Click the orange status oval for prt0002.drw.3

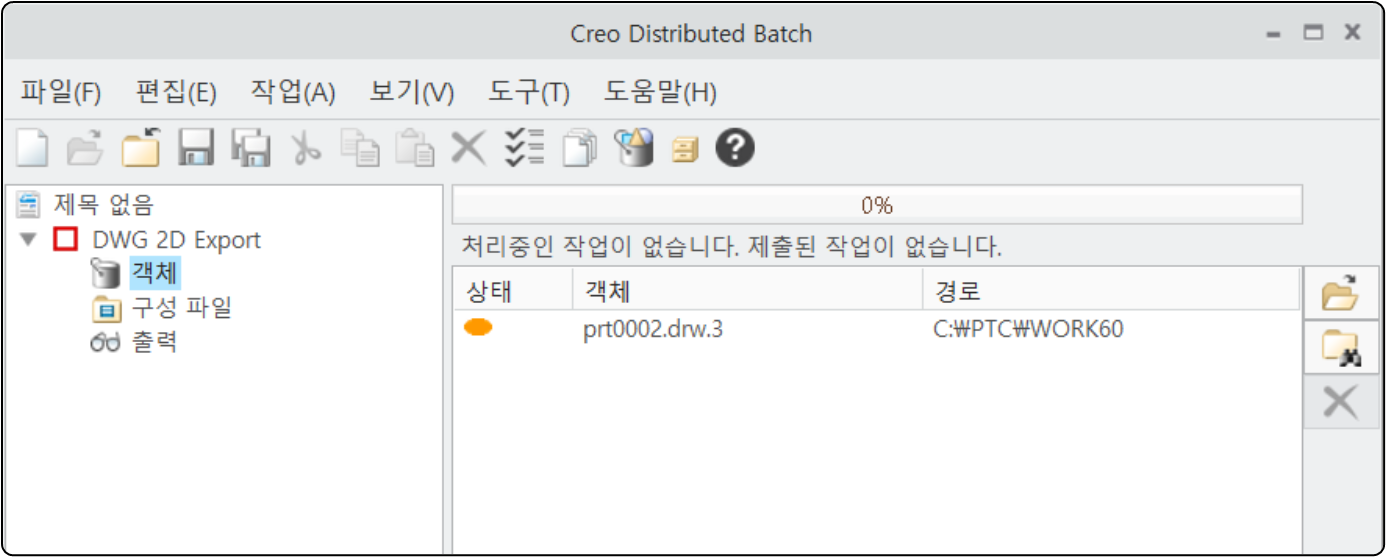[479, 327]
